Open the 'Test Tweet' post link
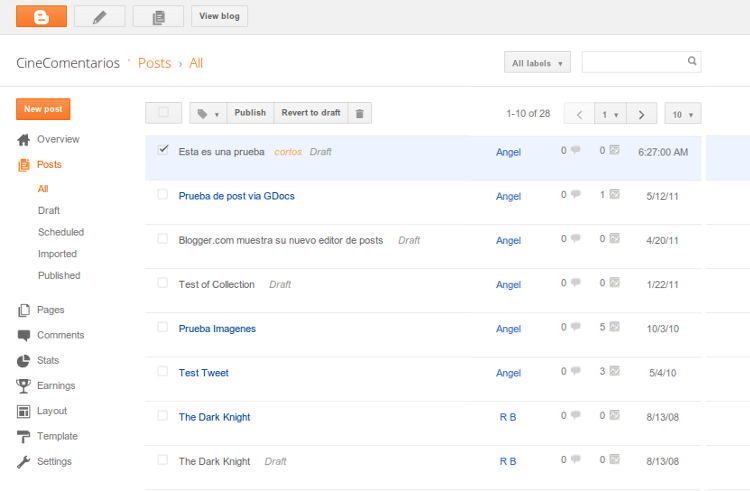The image size is (750, 491). (203, 373)
